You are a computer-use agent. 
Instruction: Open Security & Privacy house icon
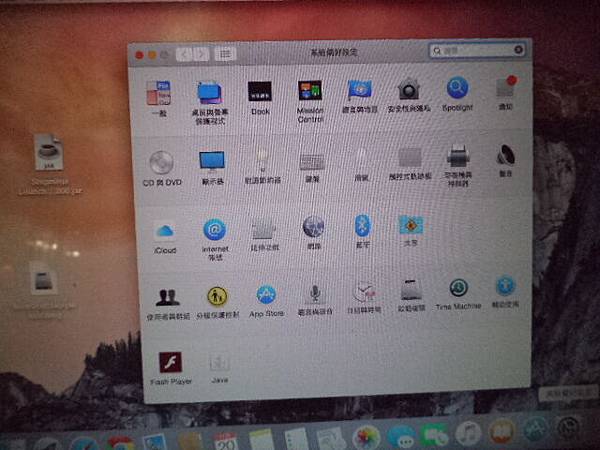click(409, 88)
